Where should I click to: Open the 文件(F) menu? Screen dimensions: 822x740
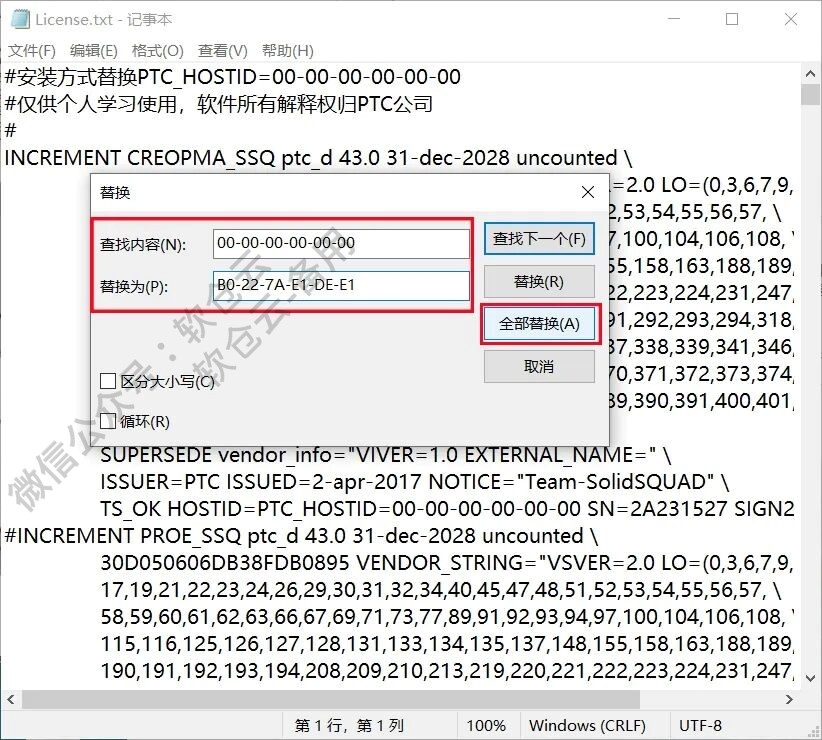[30, 49]
